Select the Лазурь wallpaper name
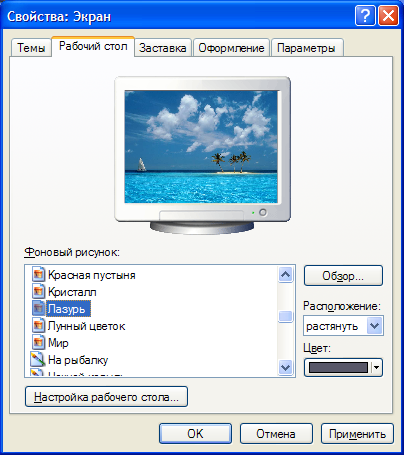Viewport: 404px width, 455px height. coord(68,309)
